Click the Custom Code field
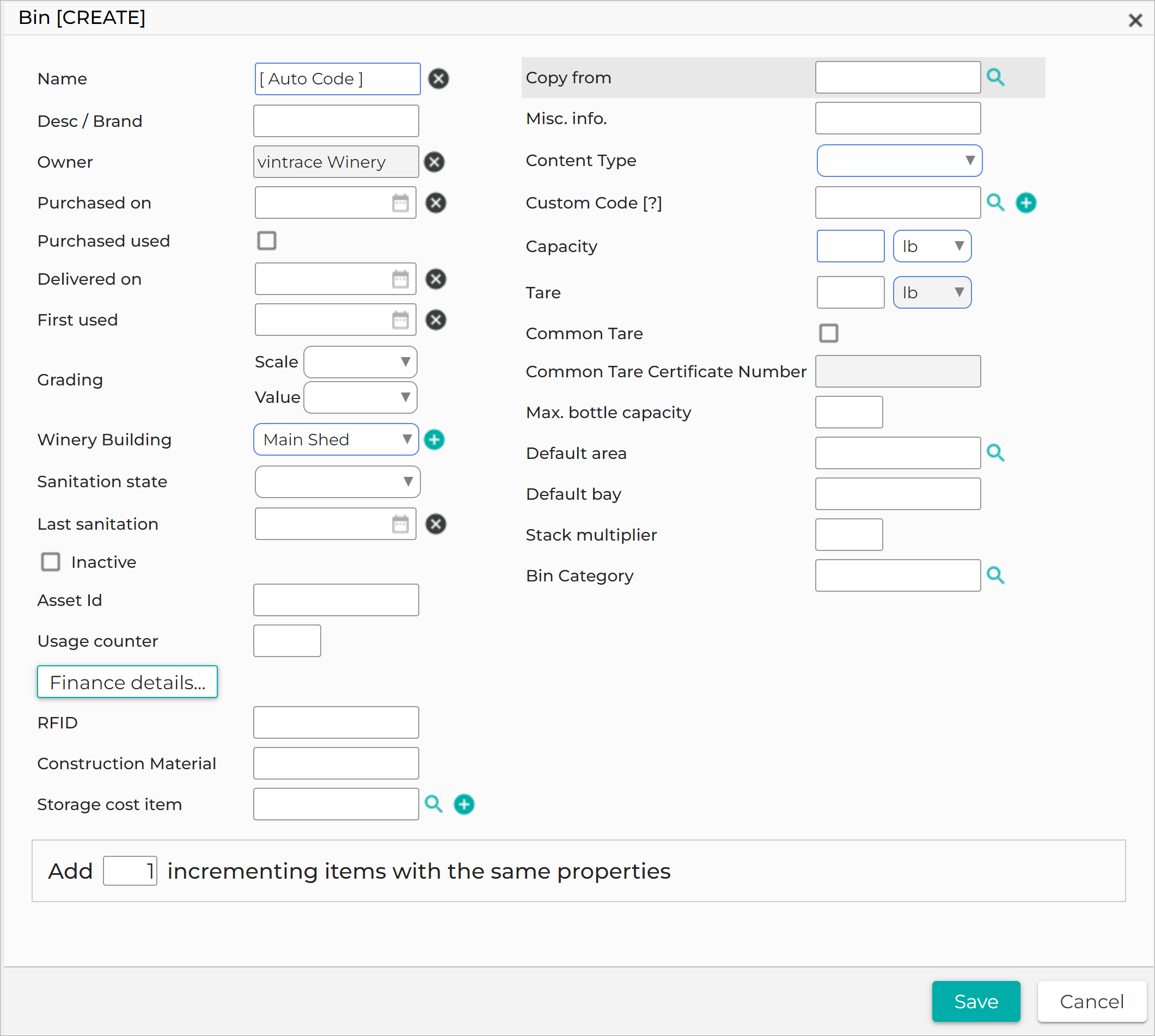Image resolution: width=1155 pixels, height=1036 pixels. pyautogui.click(x=898, y=203)
